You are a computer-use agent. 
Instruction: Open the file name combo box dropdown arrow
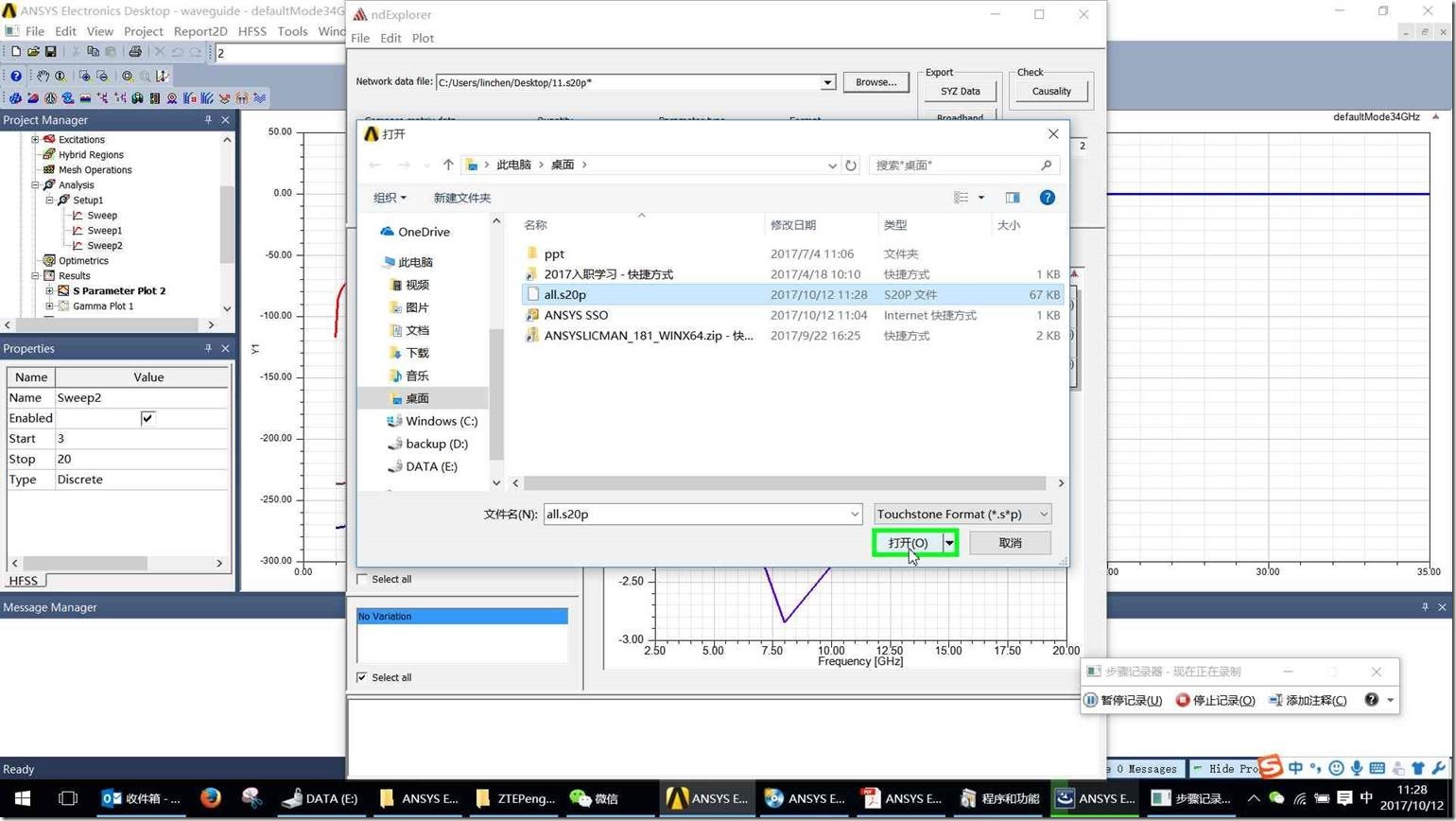855,515
